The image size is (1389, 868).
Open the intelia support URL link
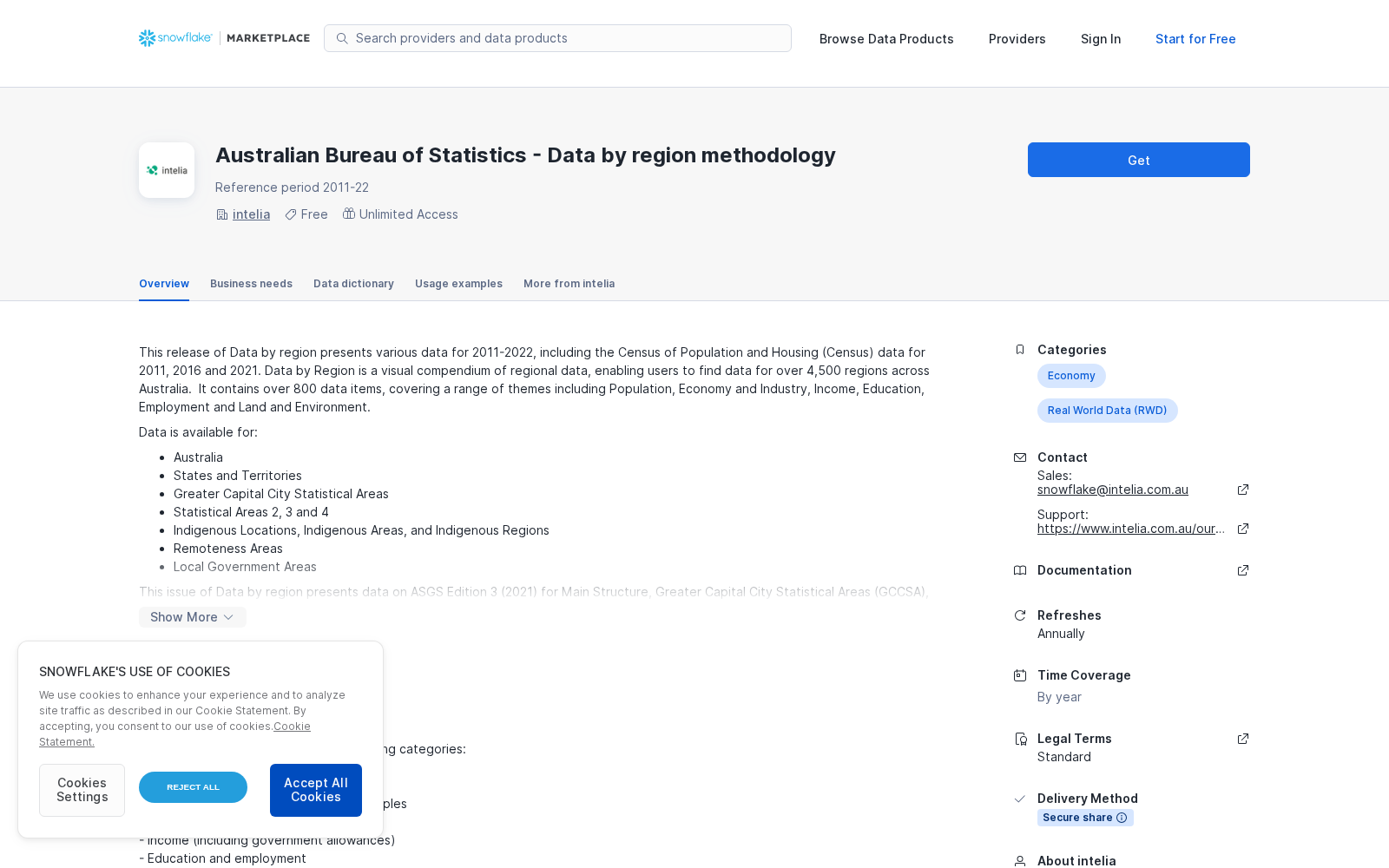coord(1131,529)
